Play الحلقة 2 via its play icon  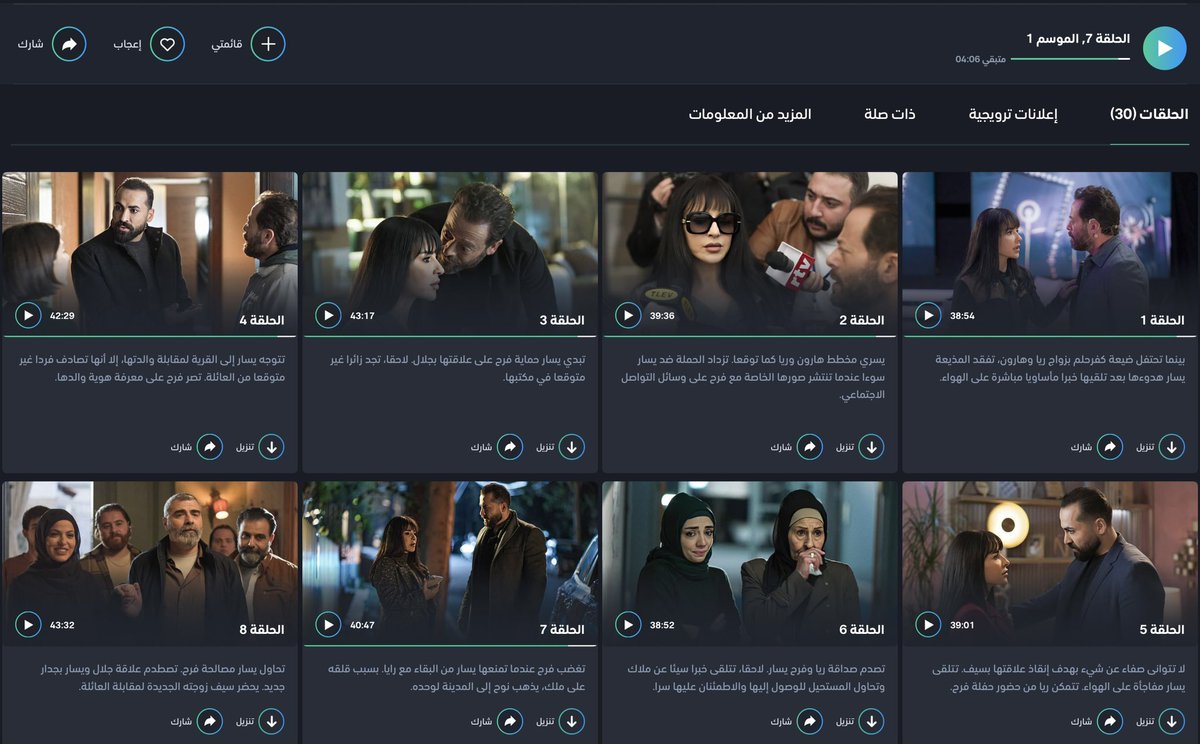coord(628,316)
